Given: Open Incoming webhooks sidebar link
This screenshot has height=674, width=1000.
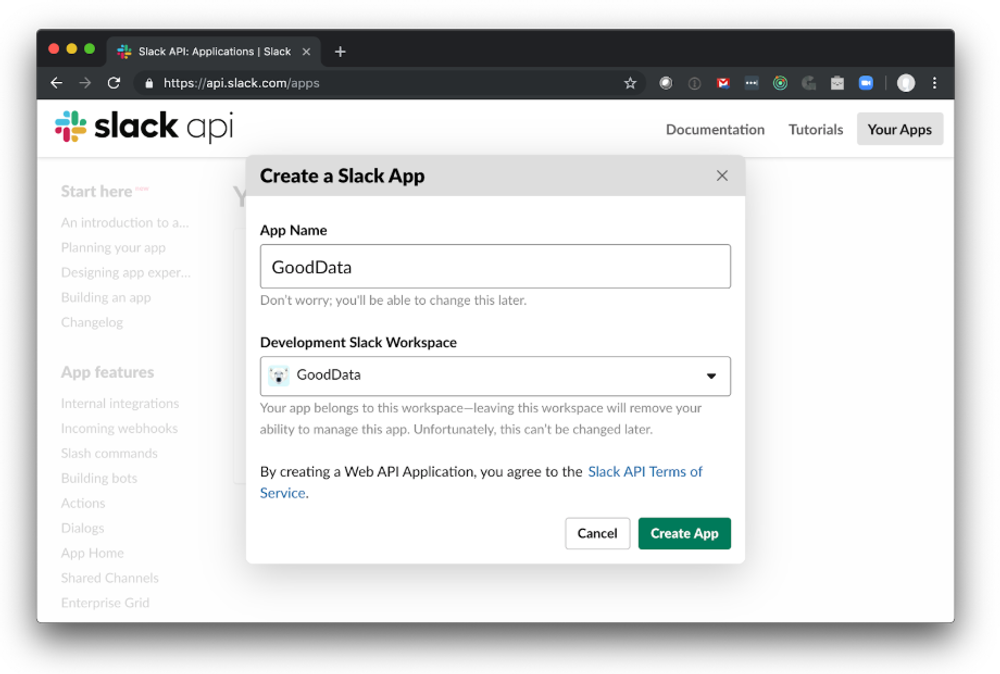Looking at the screenshot, I should tap(119, 428).
